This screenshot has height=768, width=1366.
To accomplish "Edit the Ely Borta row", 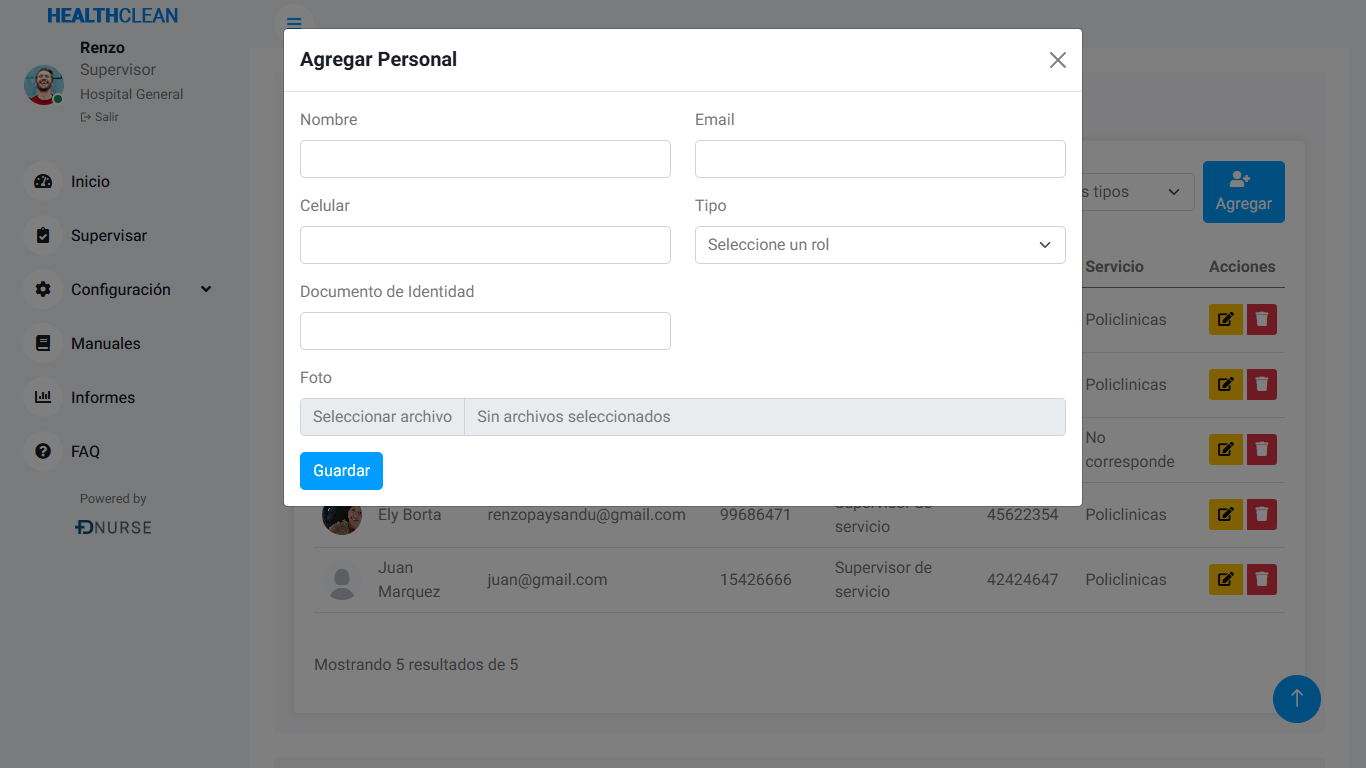I will (x=1226, y=515).
